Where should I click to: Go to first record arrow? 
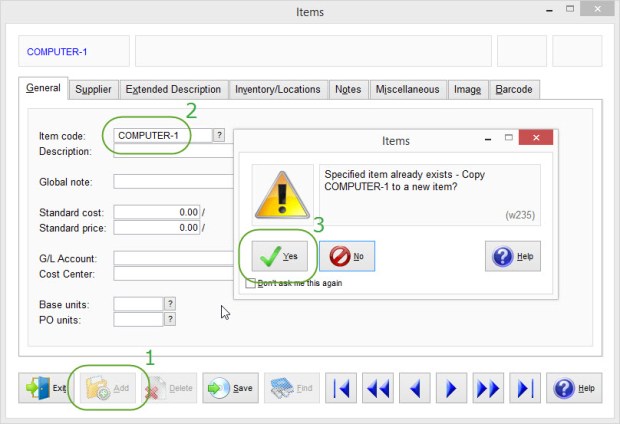[x=343, y=388]
